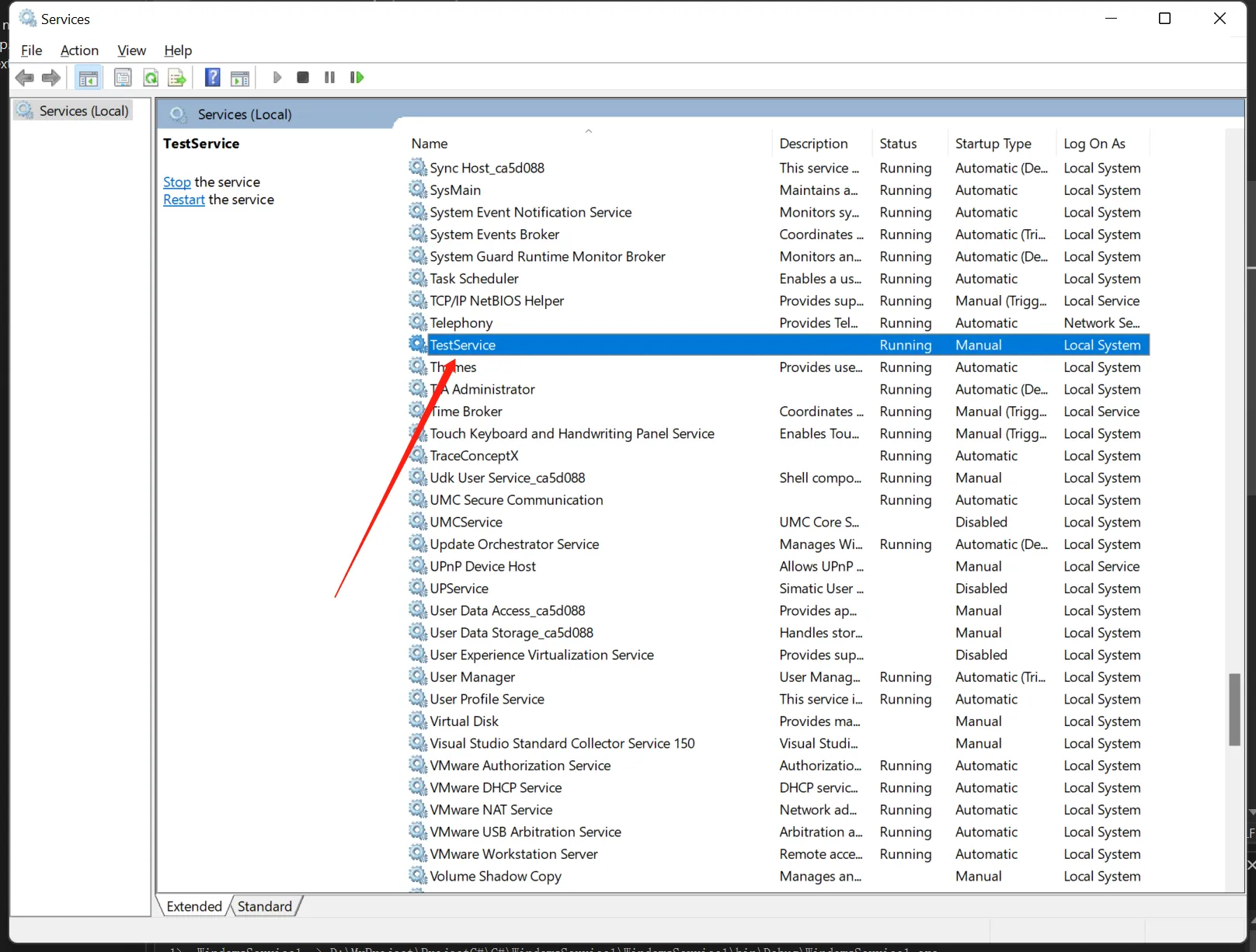Select the Time Broker service
1256x952 pixels.
(778, 411)
